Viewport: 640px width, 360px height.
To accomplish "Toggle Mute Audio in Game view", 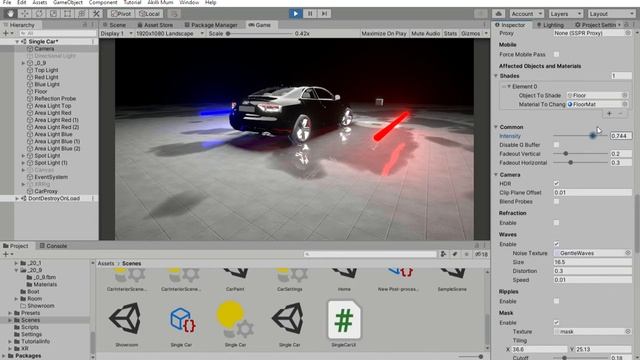I will pyautogui.click(x=425, y=33).
